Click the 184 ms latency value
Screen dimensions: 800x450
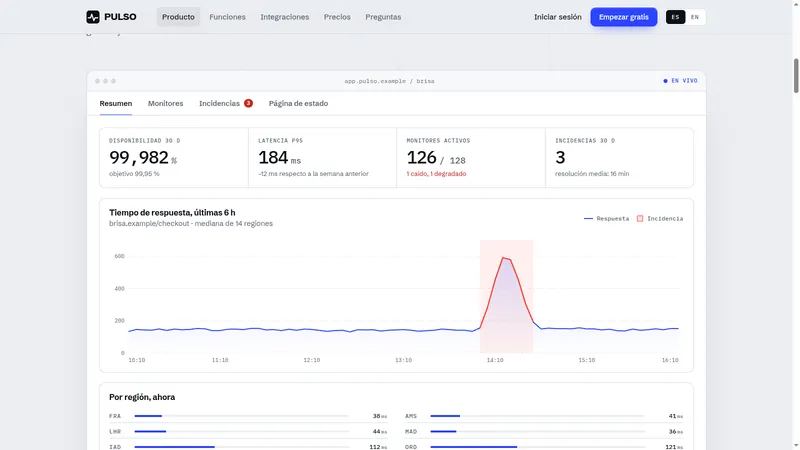pos(279,158)
